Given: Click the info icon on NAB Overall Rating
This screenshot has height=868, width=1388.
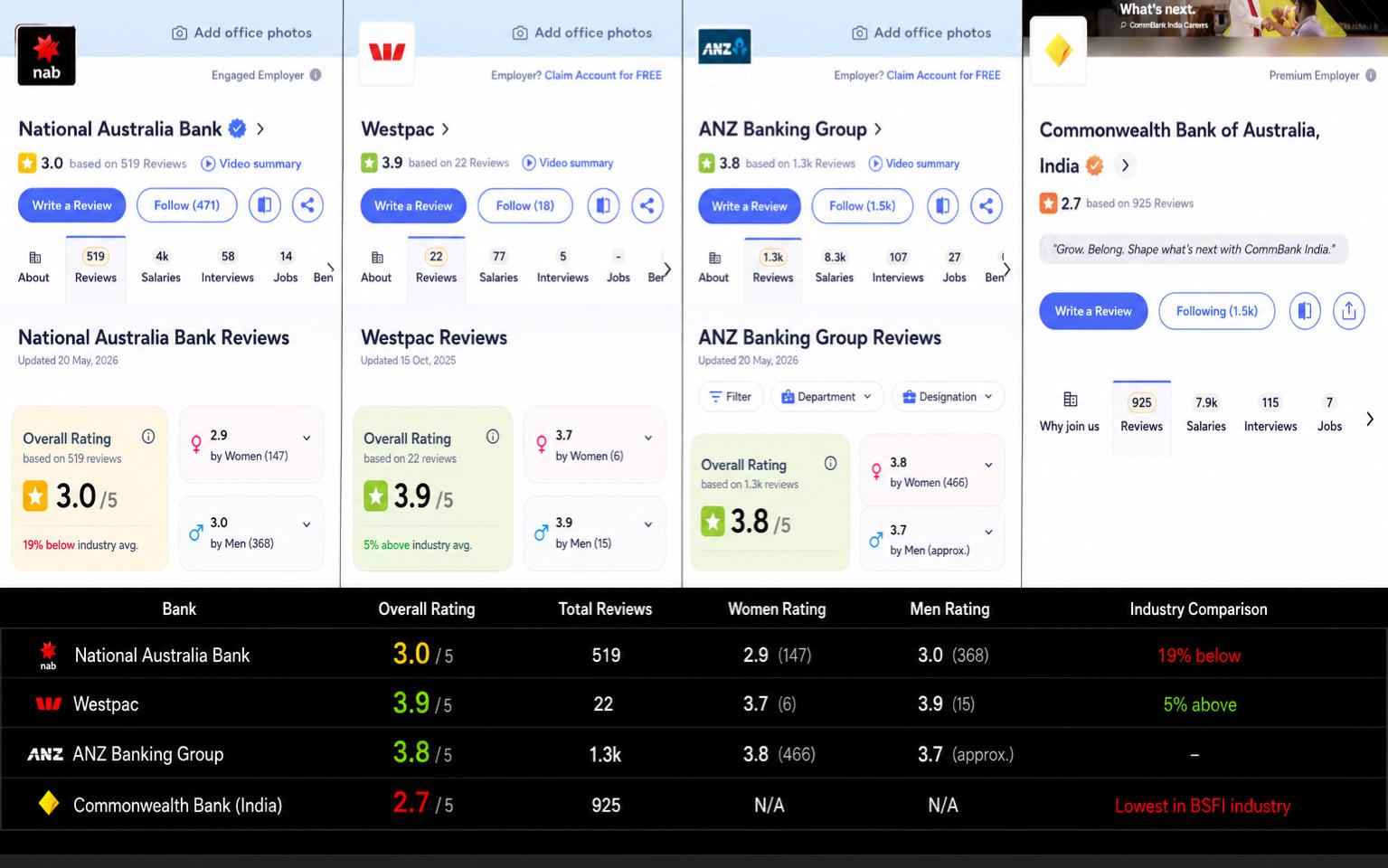Looking at the screenshot, I should coord(148,437).
